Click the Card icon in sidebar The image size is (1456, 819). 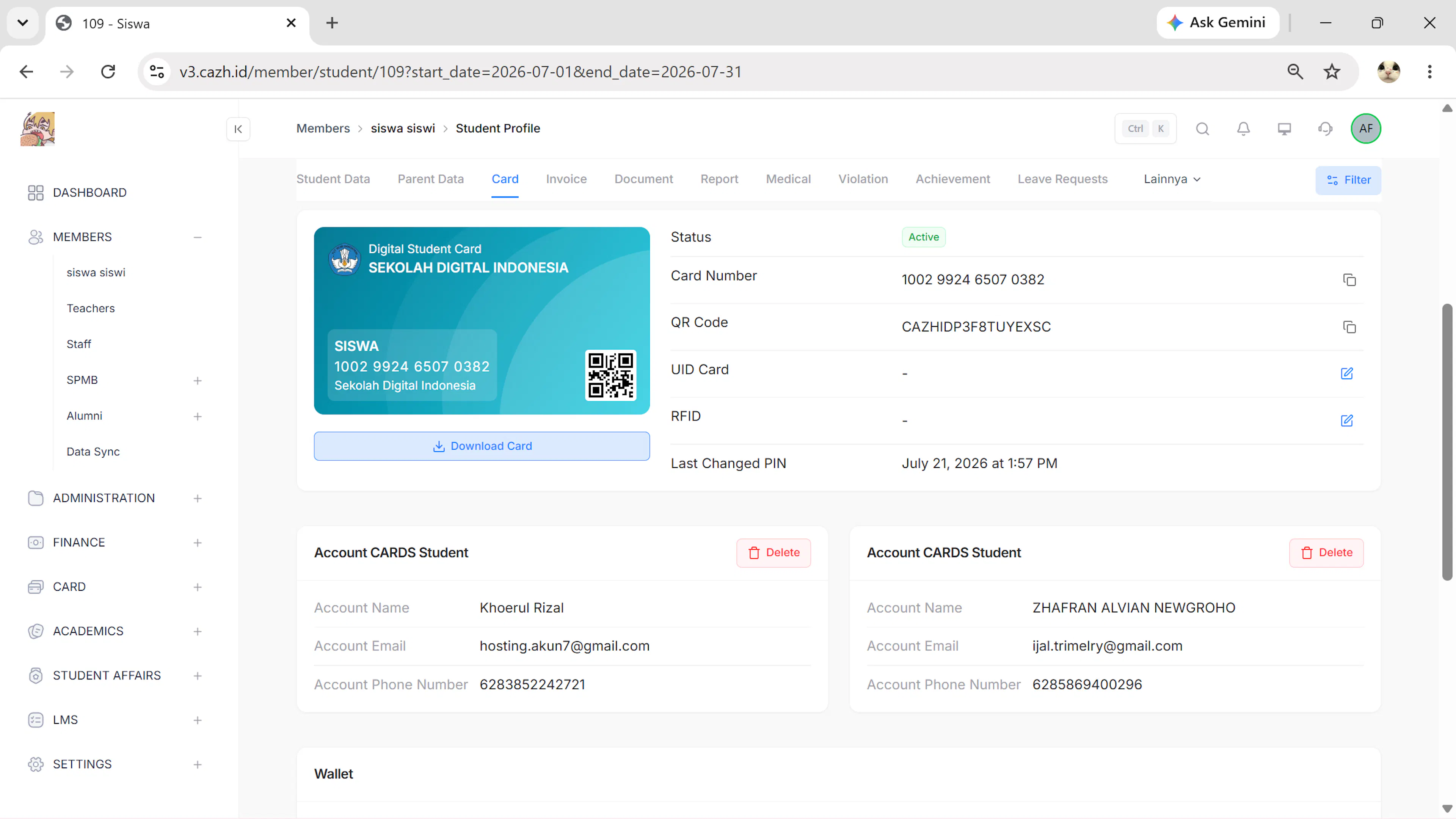[x=36, y=587]
